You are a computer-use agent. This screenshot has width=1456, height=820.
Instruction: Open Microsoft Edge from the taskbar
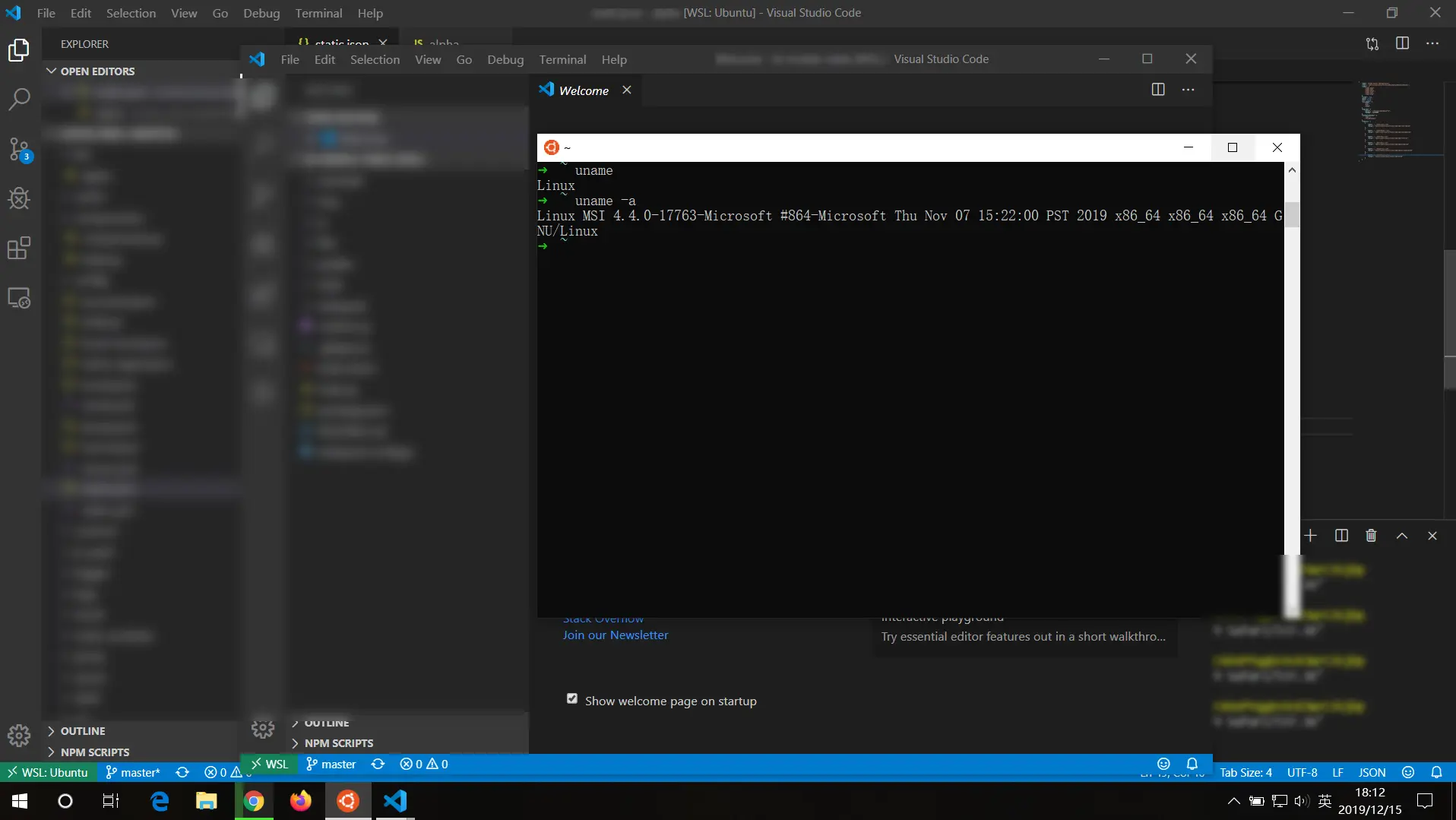(160, 801)
